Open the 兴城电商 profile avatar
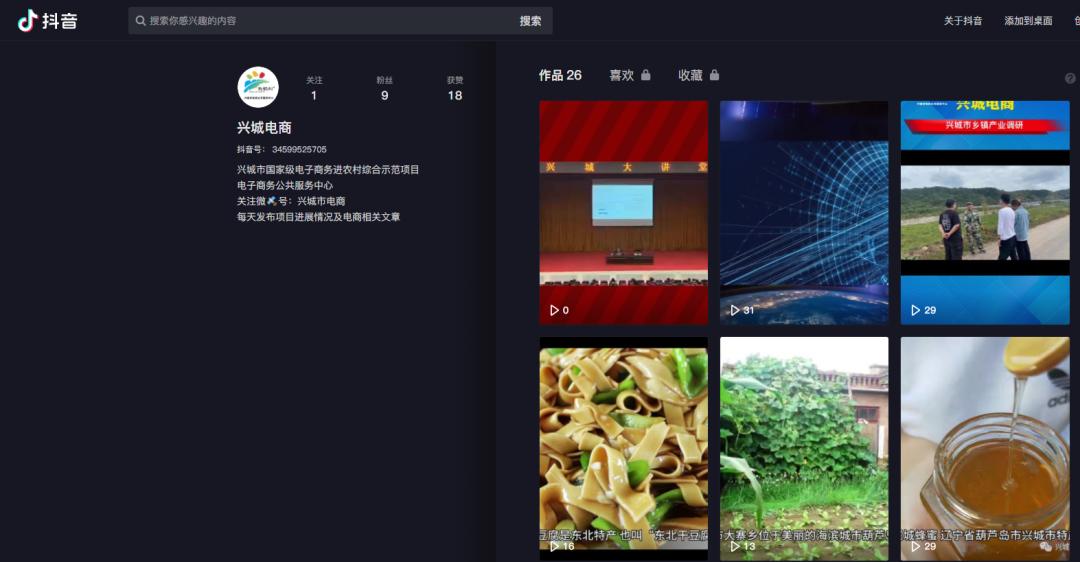This screenshot has height=562, width=1080. pos(258,87)
